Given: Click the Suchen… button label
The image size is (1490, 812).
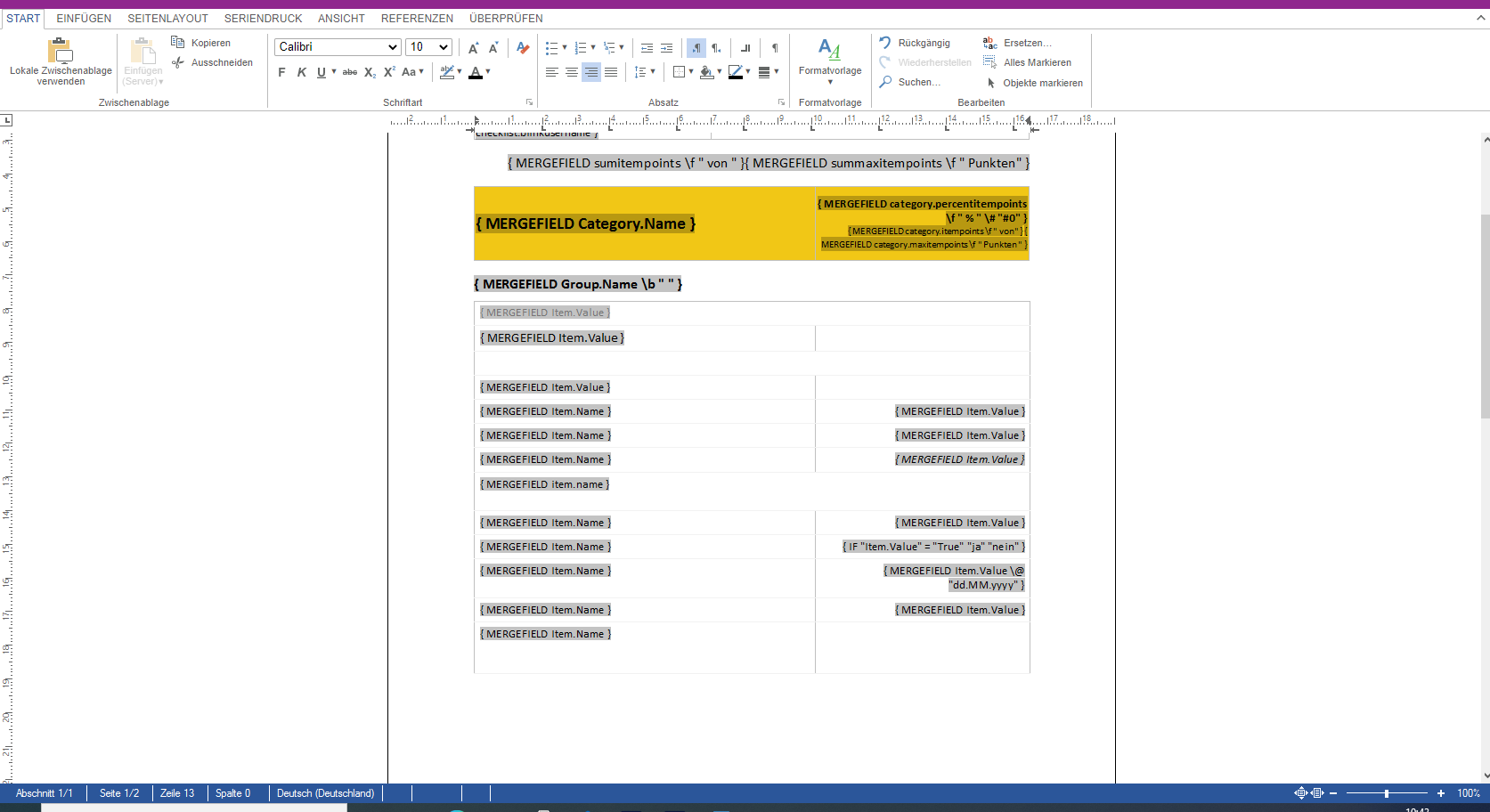Looking at the screenshot, I should click(919, 82).
